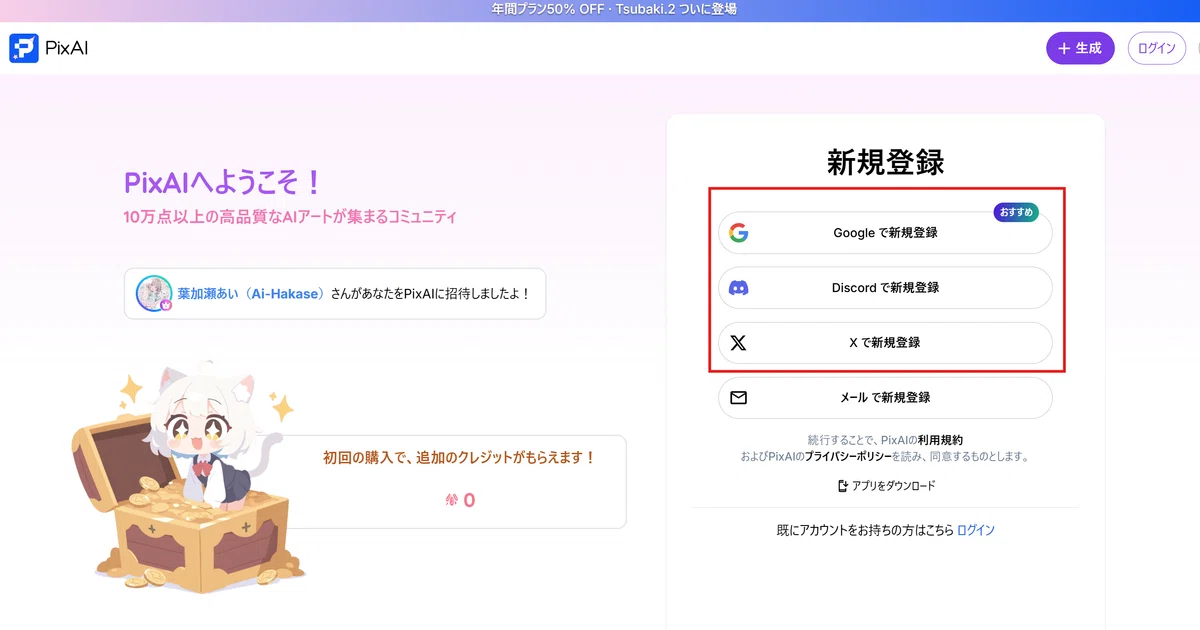Click blue ログイン link below signup options
The image size is (1200, 630).
[976, 530]
